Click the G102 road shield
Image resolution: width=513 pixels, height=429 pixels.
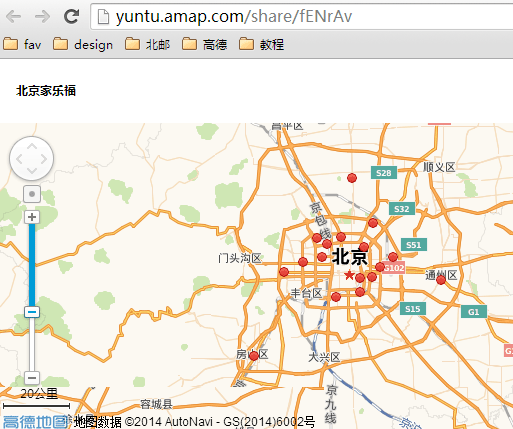pos(394,268)
